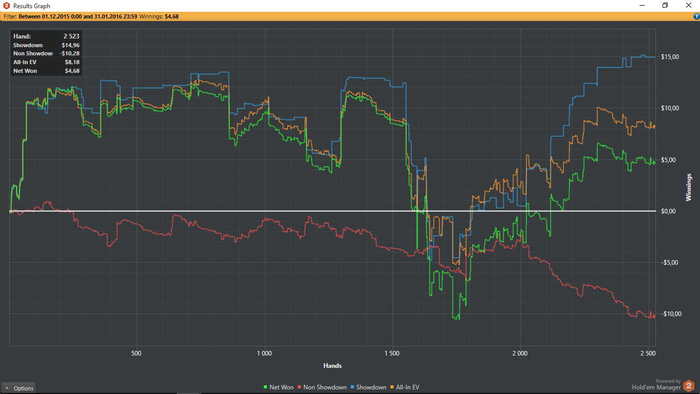This screenshot has width=700, height=394.
Task: Click the 500 hands axis label
Action: [x=136, y=353]
